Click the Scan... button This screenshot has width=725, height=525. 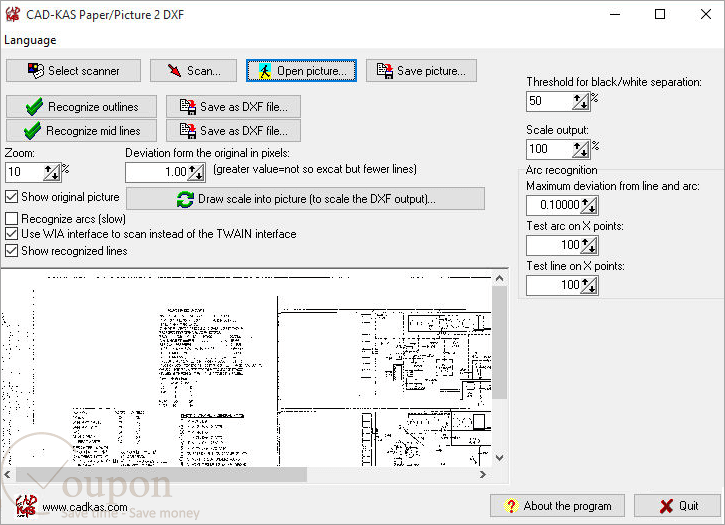pos(193,71)
